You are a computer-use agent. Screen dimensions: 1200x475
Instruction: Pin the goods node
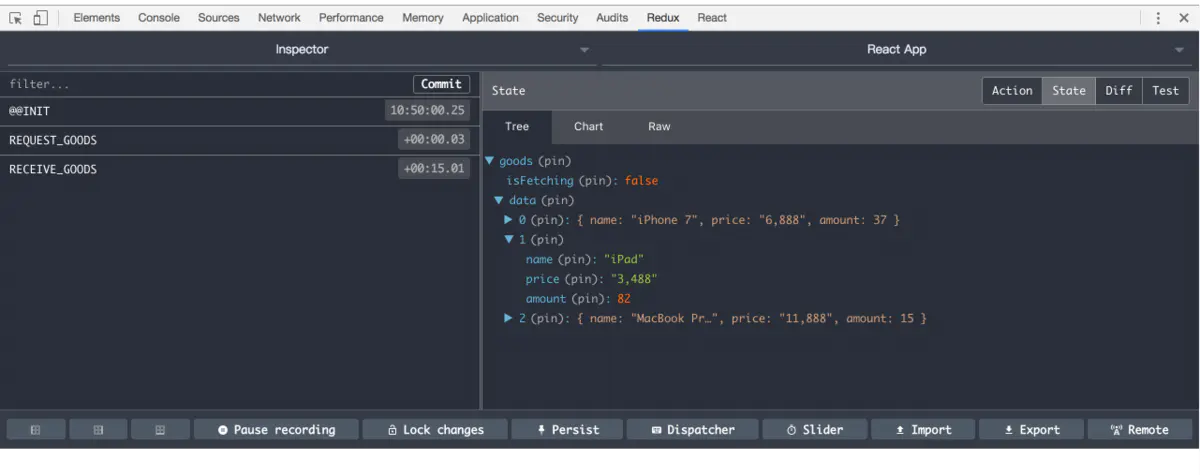[x=554, y=161]
